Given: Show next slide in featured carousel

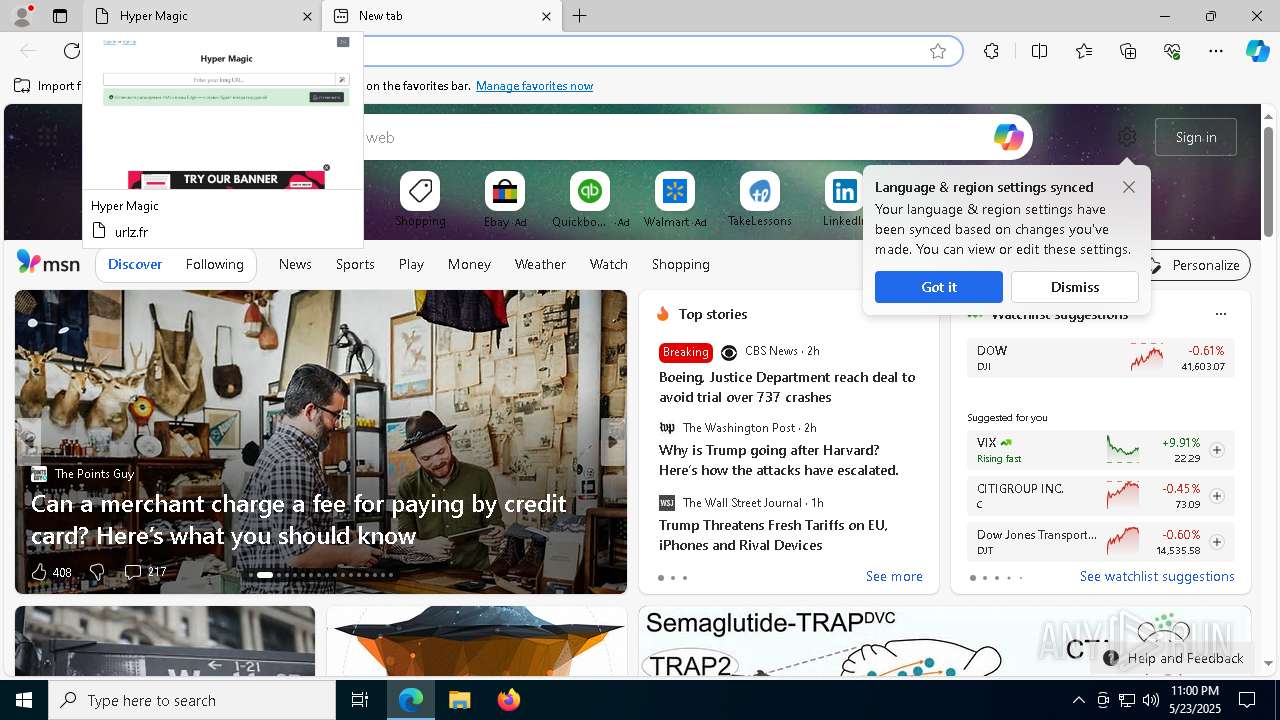Looking at the screenshot, I should point(613,441).
